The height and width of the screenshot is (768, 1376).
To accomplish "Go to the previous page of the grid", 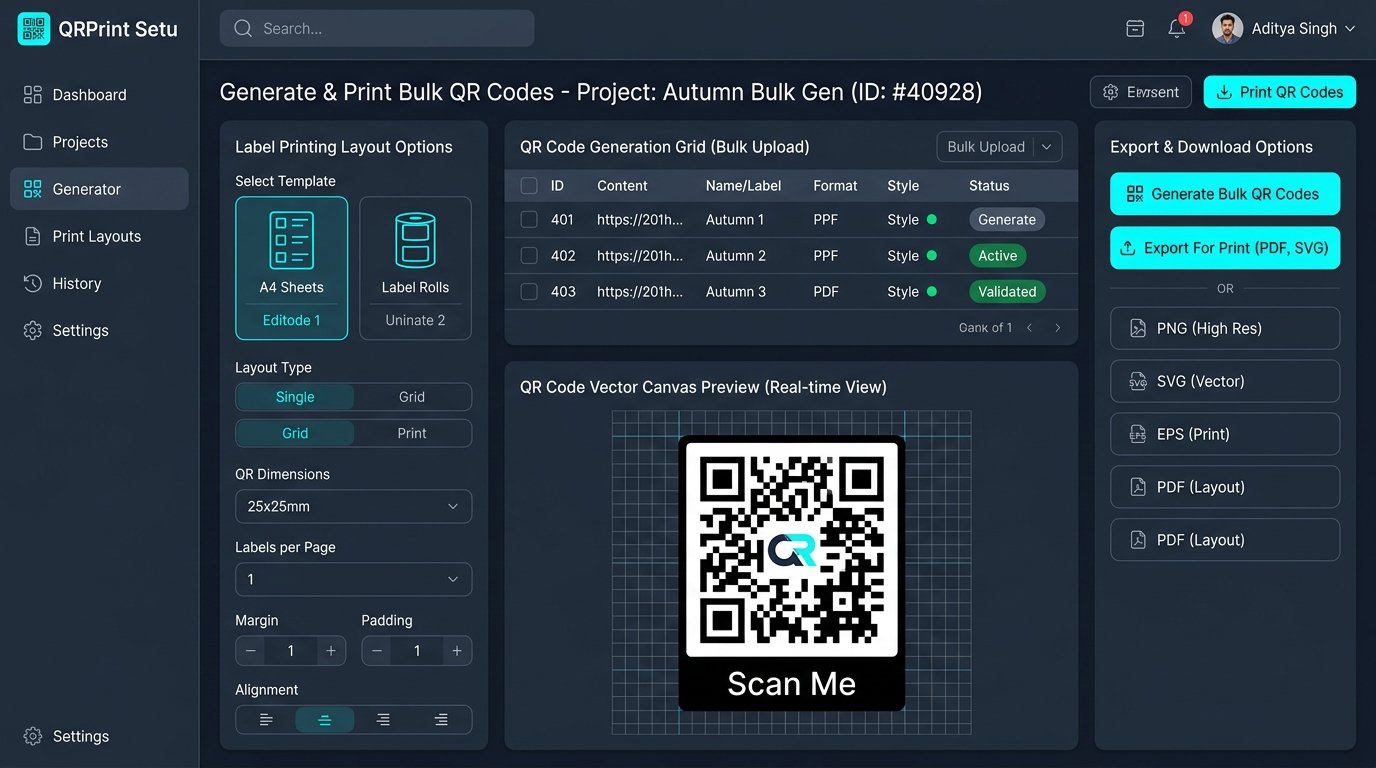I will tap(1029, 327).
